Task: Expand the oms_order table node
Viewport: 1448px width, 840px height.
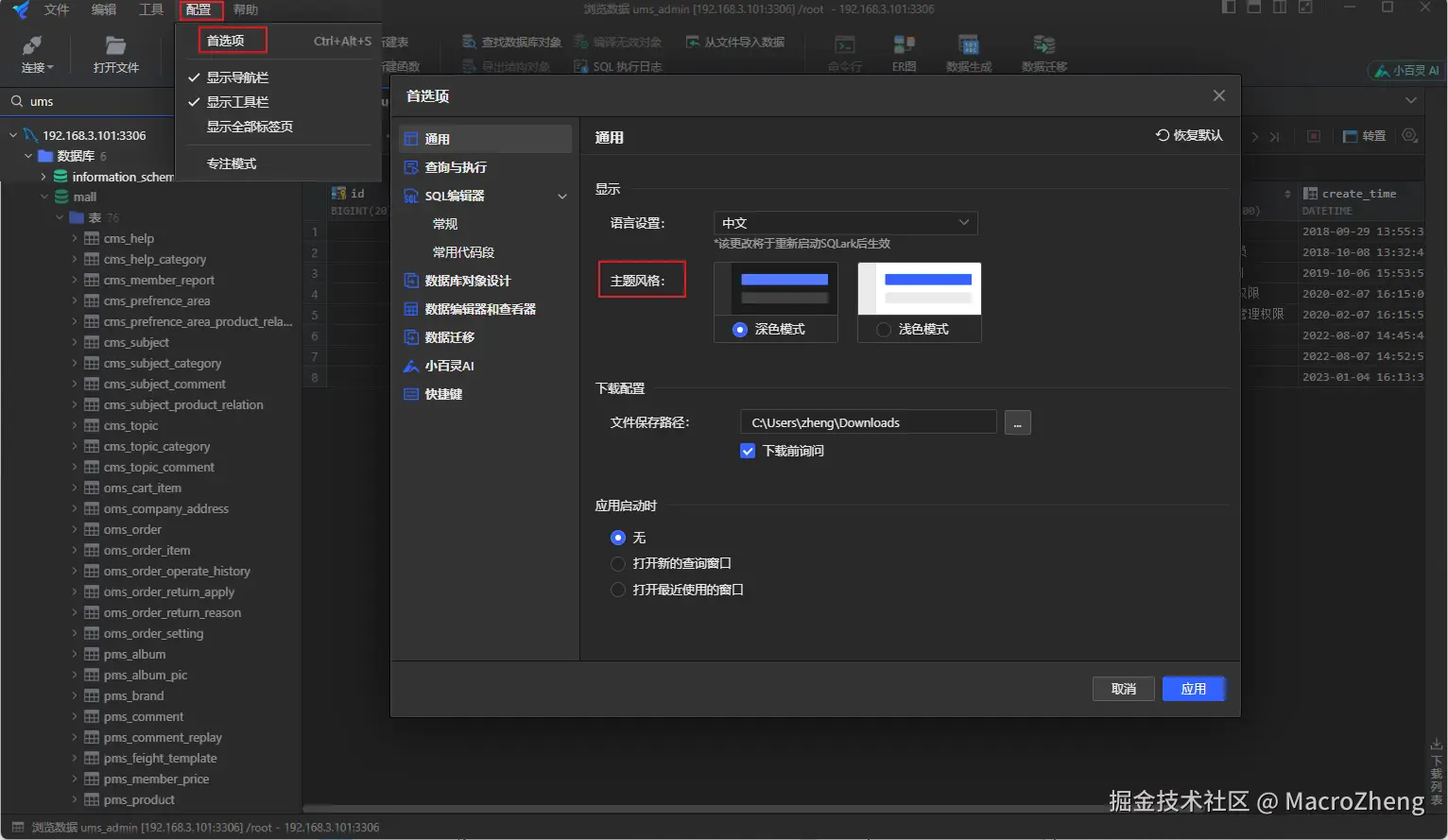Action: tap(75, 529)
